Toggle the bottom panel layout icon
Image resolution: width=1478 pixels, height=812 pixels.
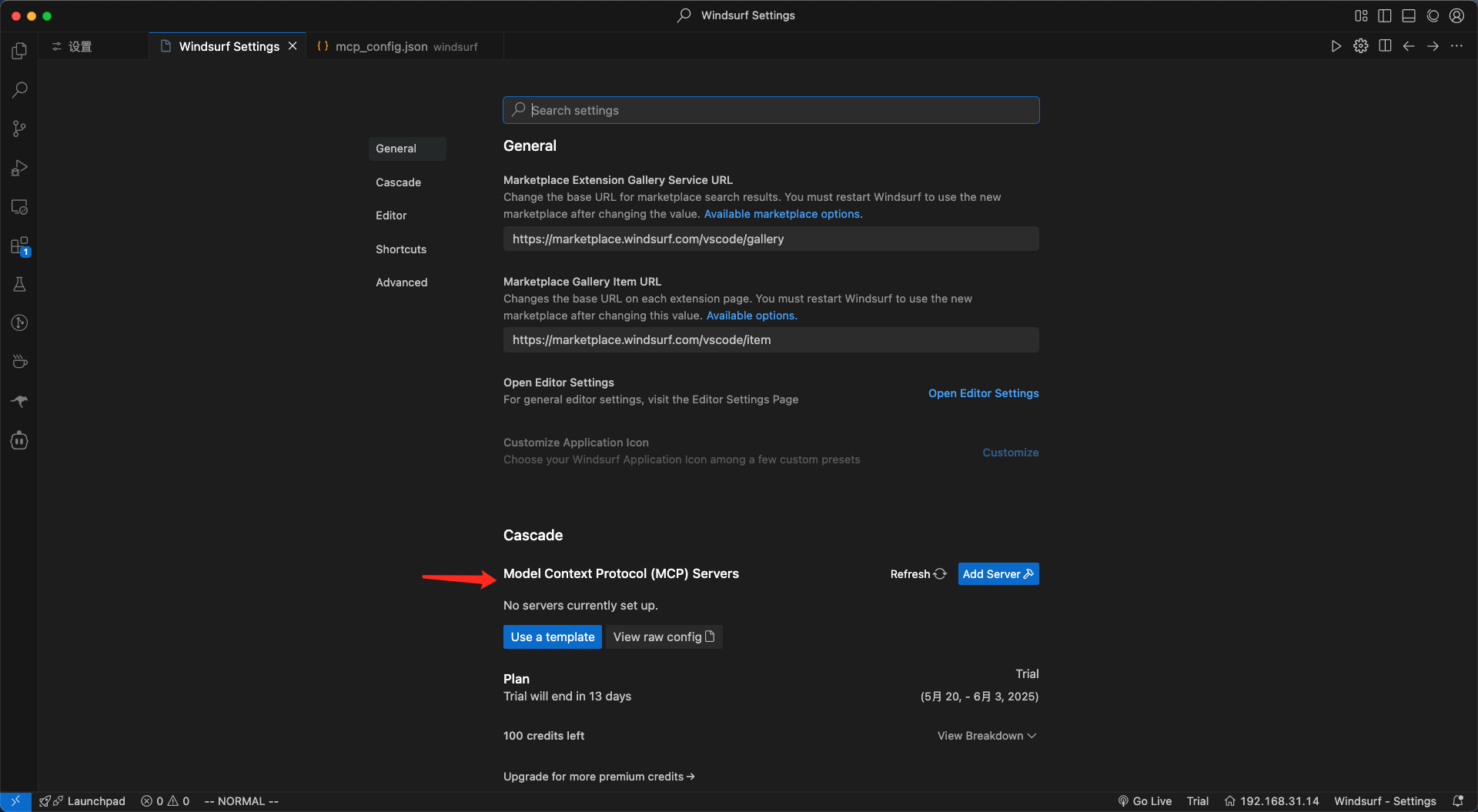pos(1409,15)
